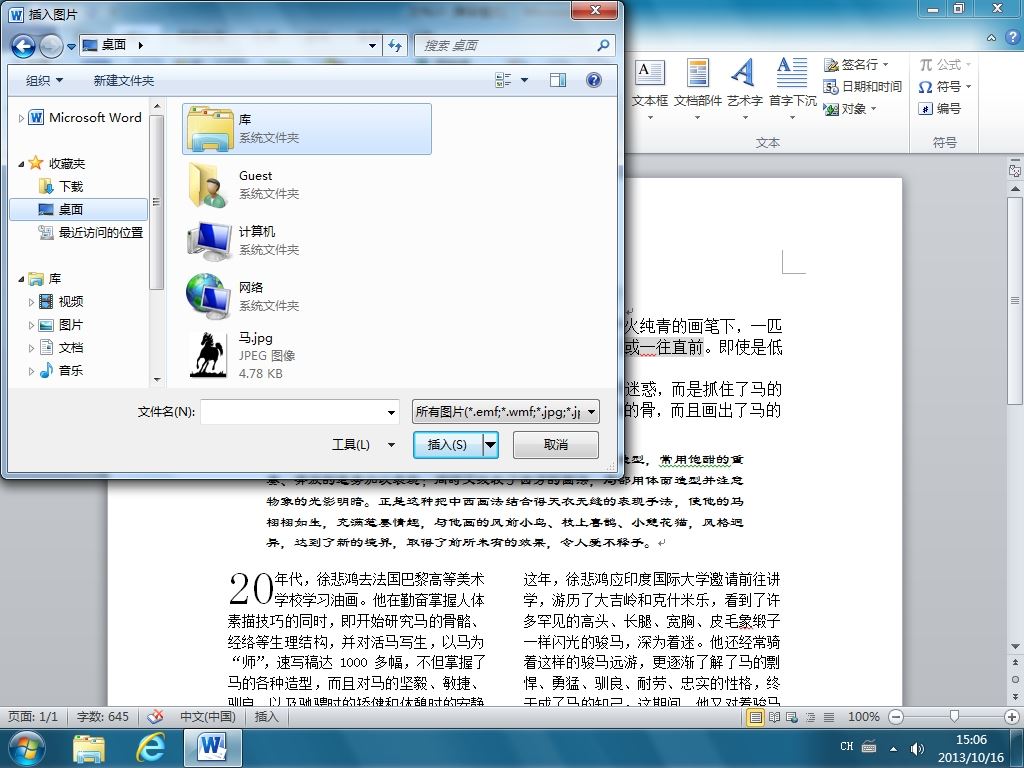The image size is (1024, 768).
Task: Click the zoom slider handle
Action: pyautogui.click(x=954, y=717)
